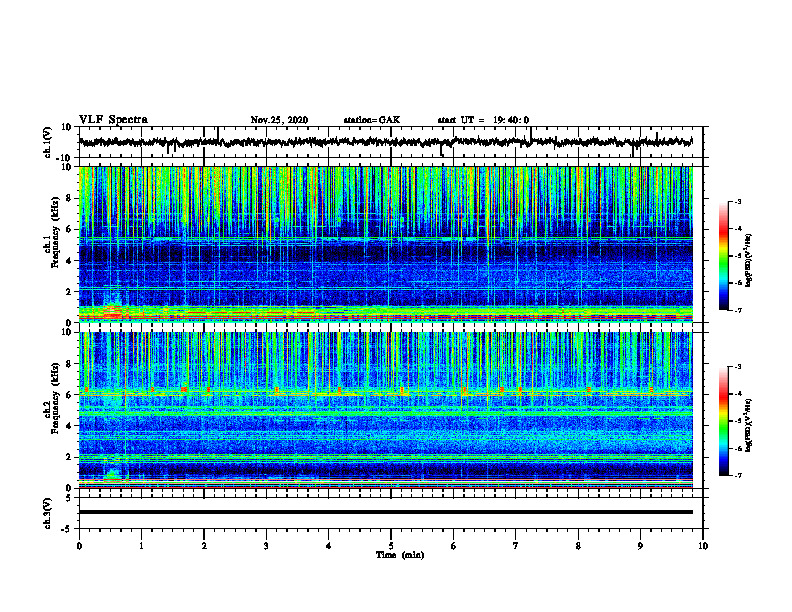Click the ch.2 spectrogram colorbar

[724, 421]
